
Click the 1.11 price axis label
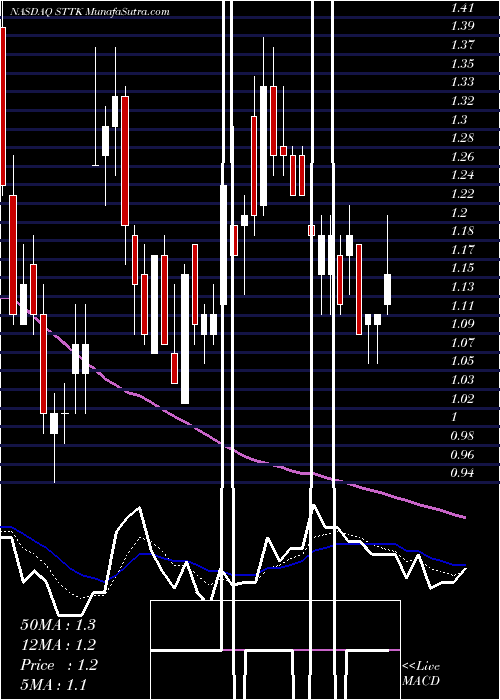(x=462, y=305)
